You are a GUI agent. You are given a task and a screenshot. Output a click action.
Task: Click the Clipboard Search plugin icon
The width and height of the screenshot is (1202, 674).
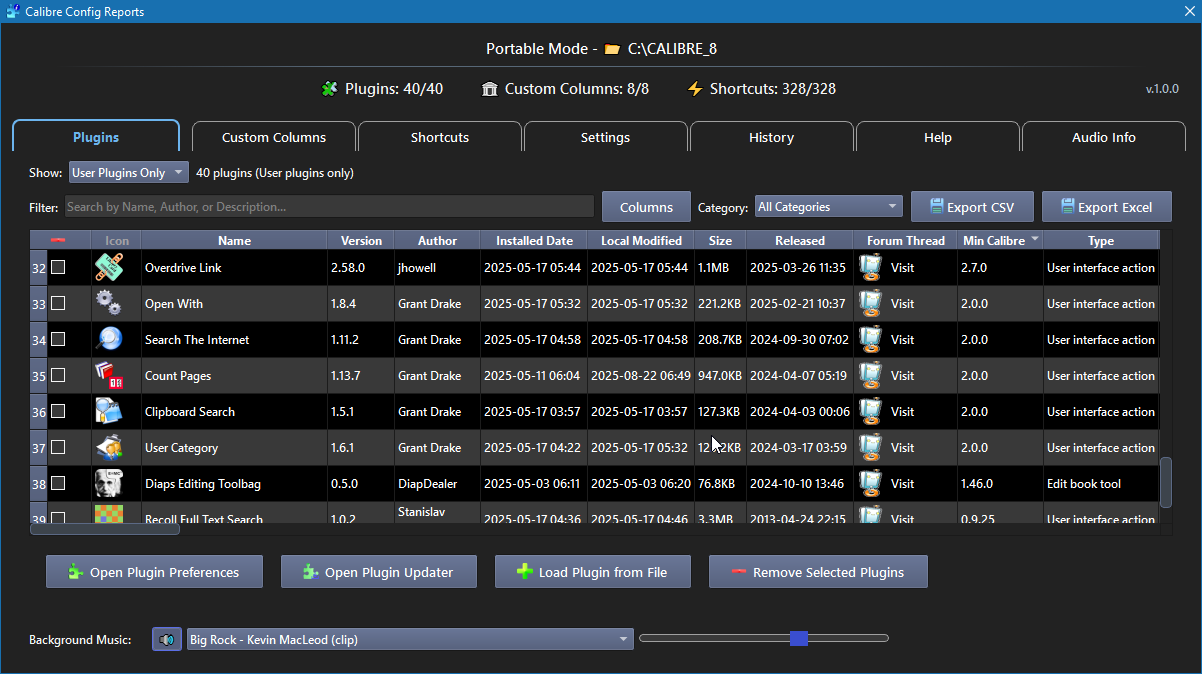click(x=109, y=412)
